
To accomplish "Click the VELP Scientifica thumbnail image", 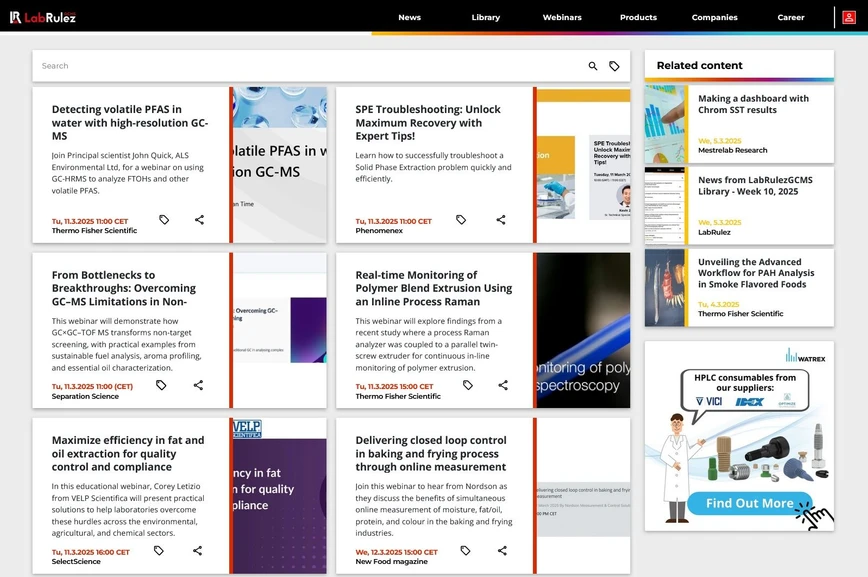I will (280, 496).
